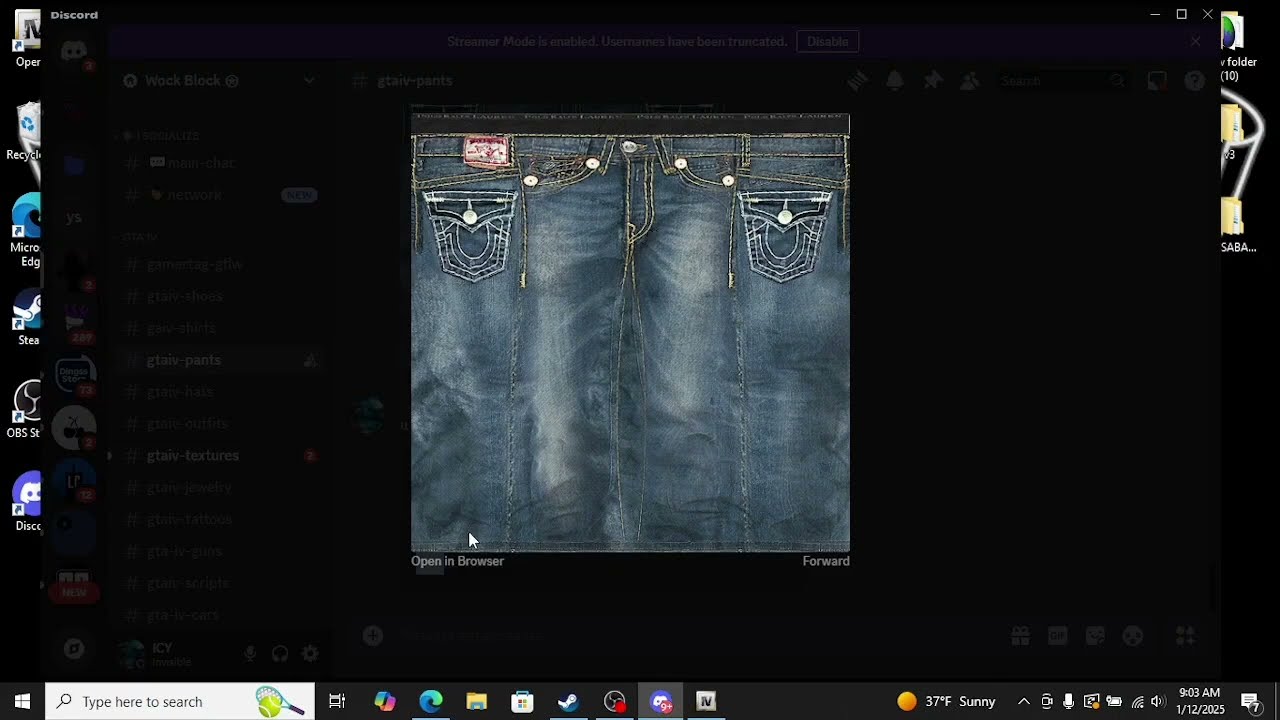Open the jeans image in browser

point(457,561)
